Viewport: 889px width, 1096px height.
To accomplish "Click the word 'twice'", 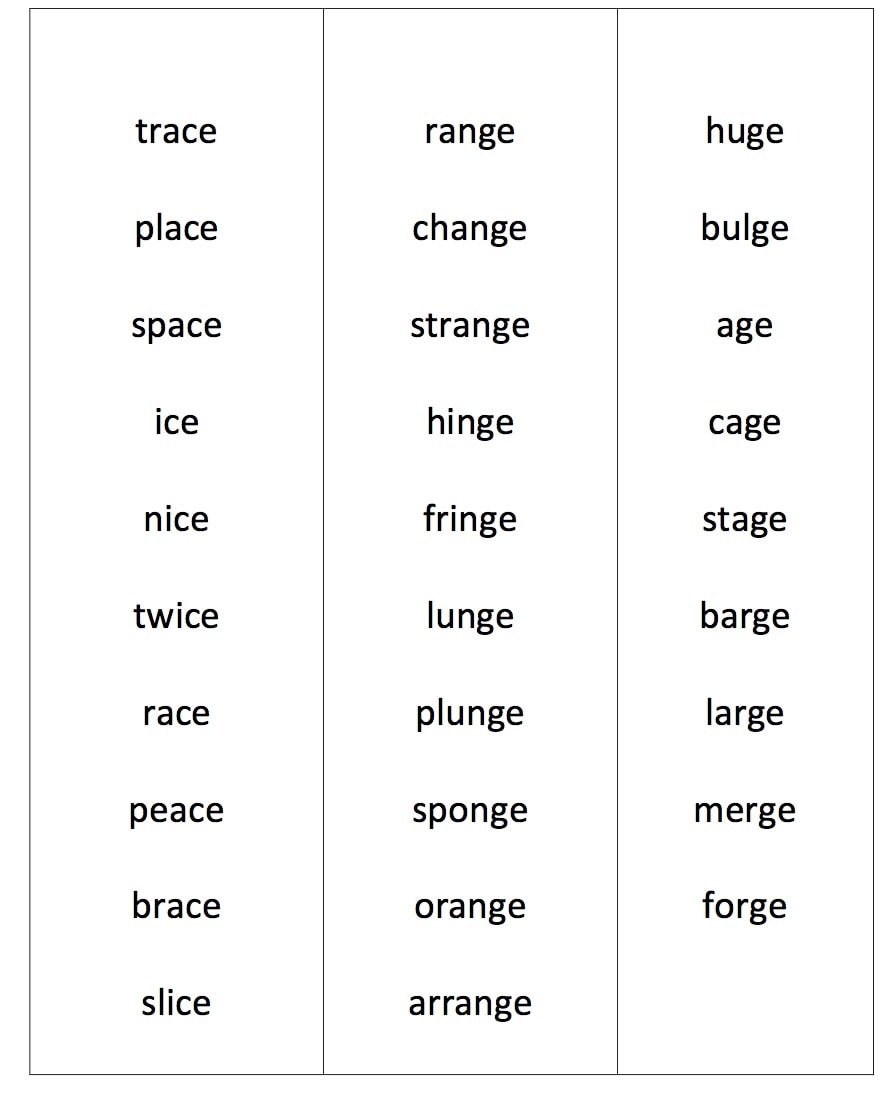I will 176,616.
